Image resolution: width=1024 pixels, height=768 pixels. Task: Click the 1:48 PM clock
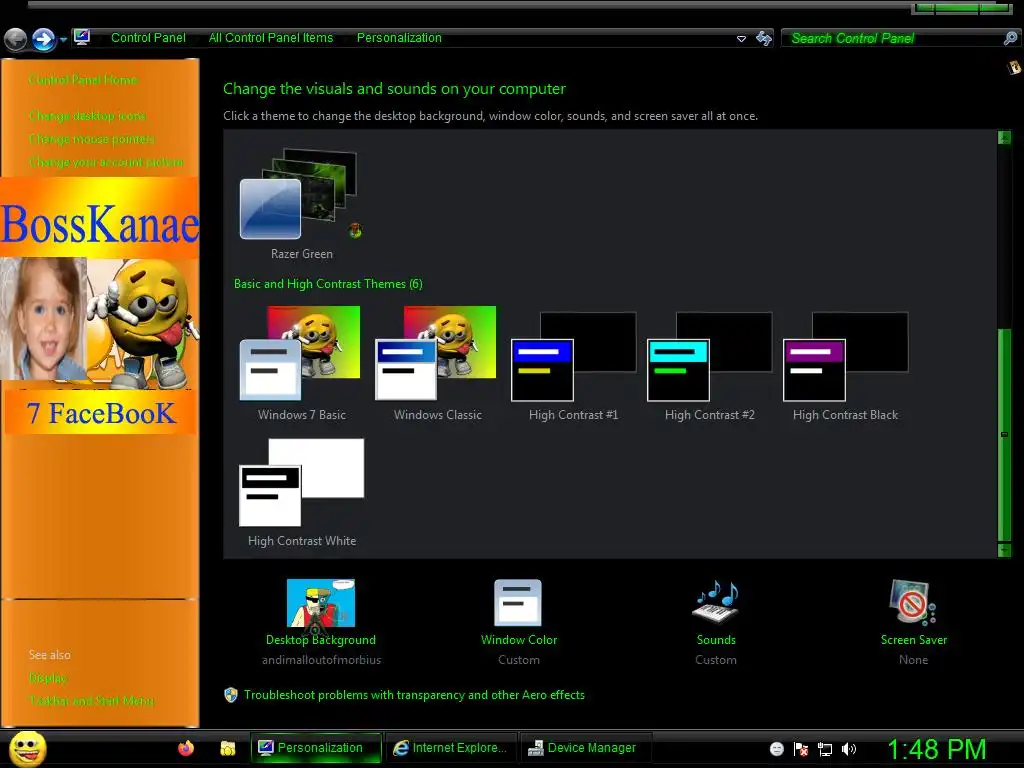936,750
